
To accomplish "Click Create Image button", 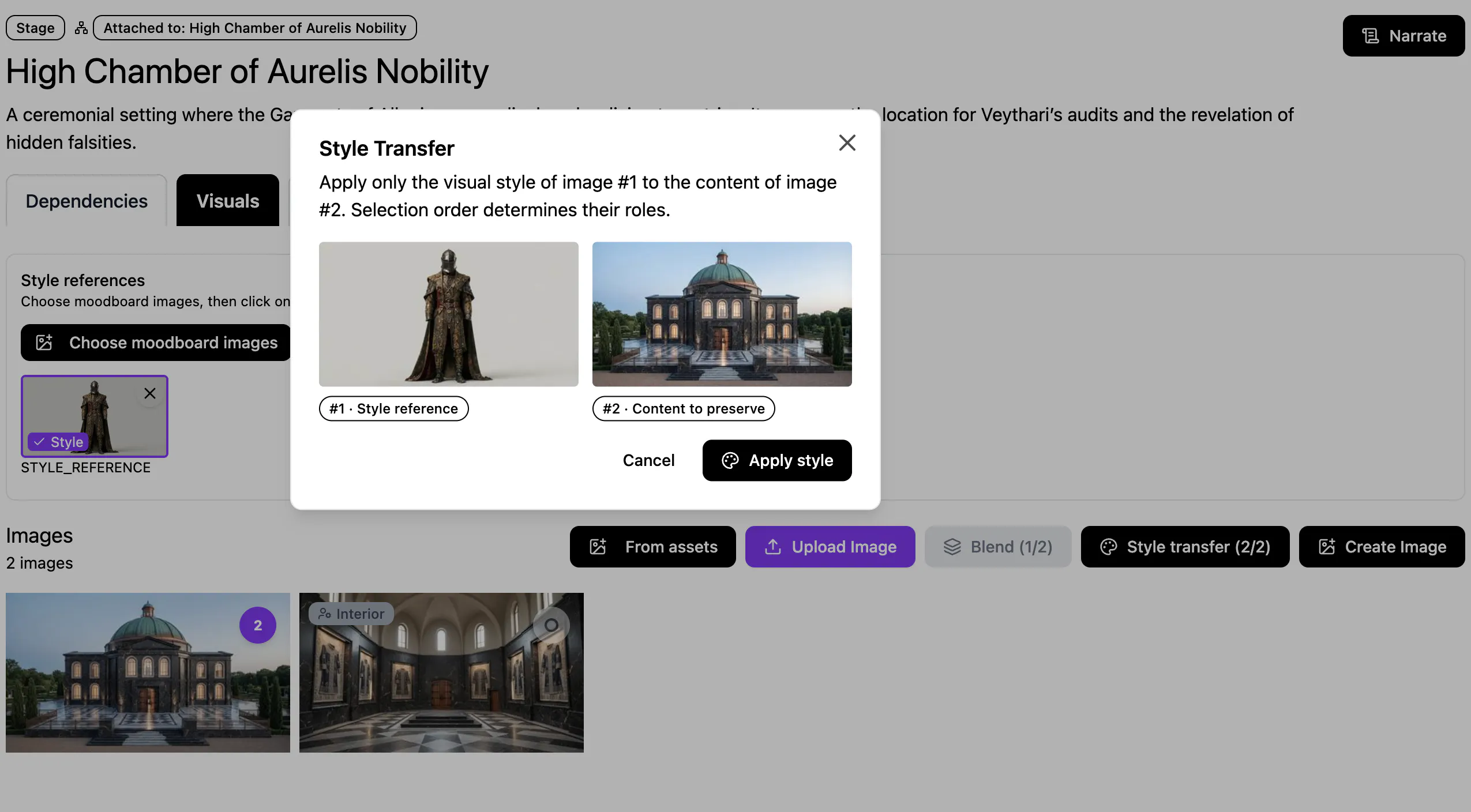I will coord(1382,547).
